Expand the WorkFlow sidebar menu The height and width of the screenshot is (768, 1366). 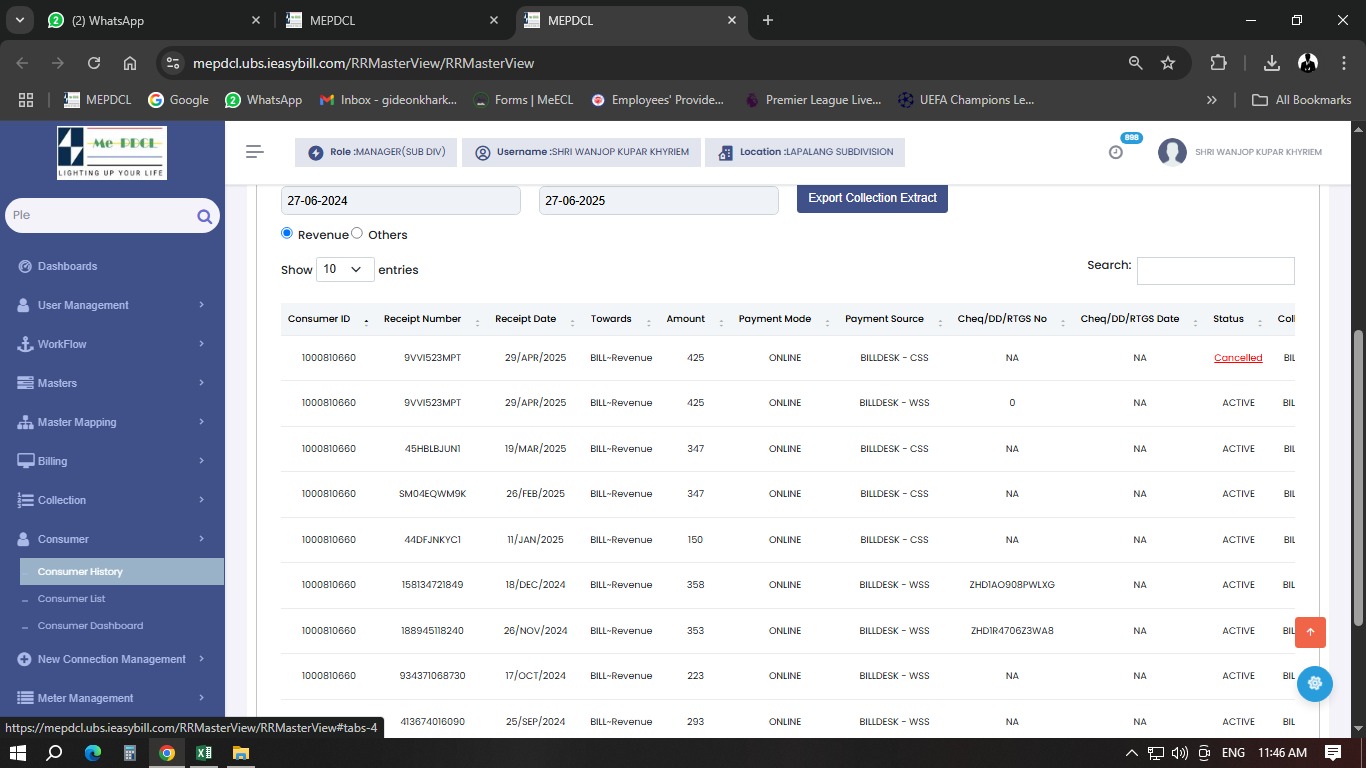coord(112,344)
